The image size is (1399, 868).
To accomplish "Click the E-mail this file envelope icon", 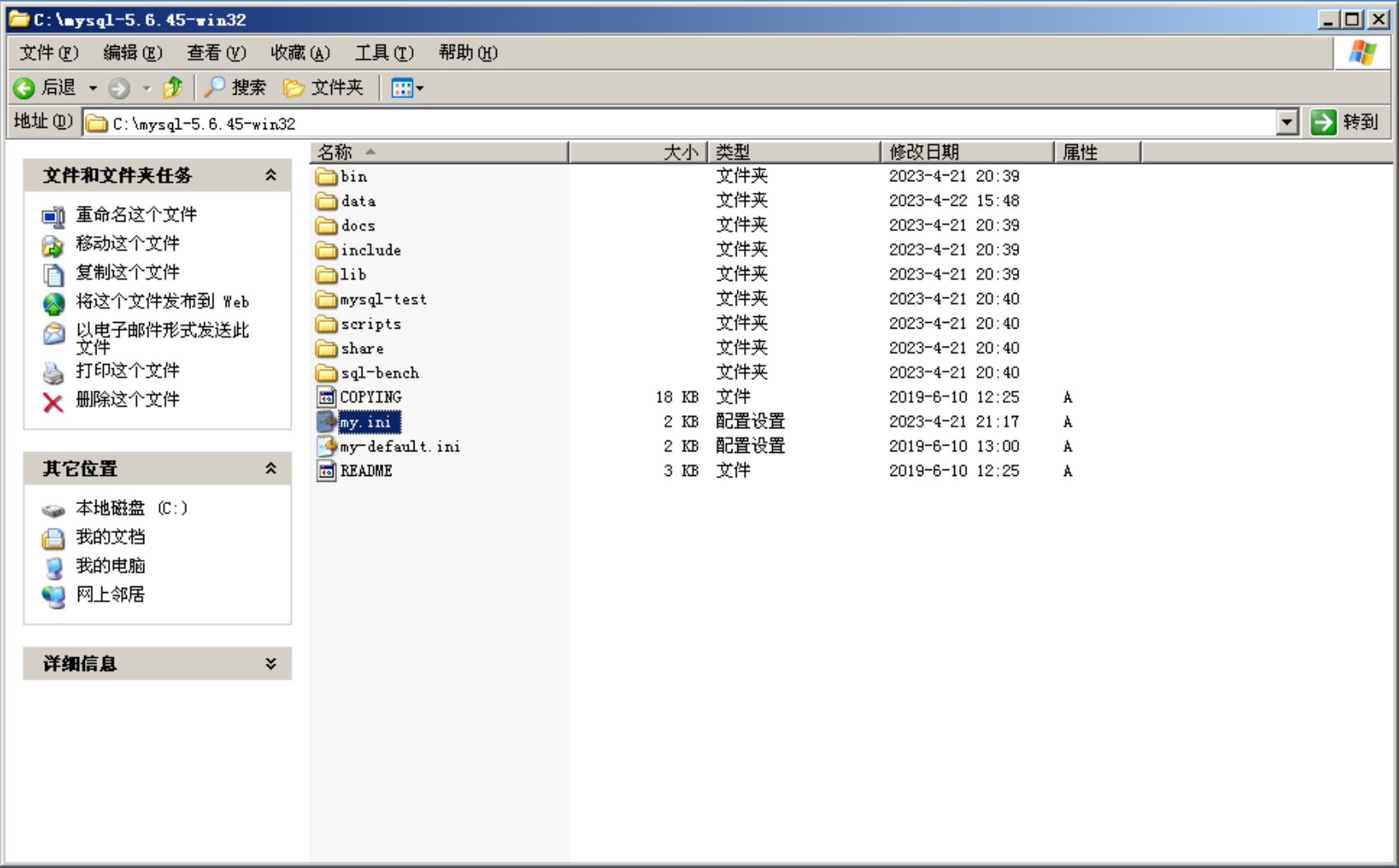I will (53, 334).
